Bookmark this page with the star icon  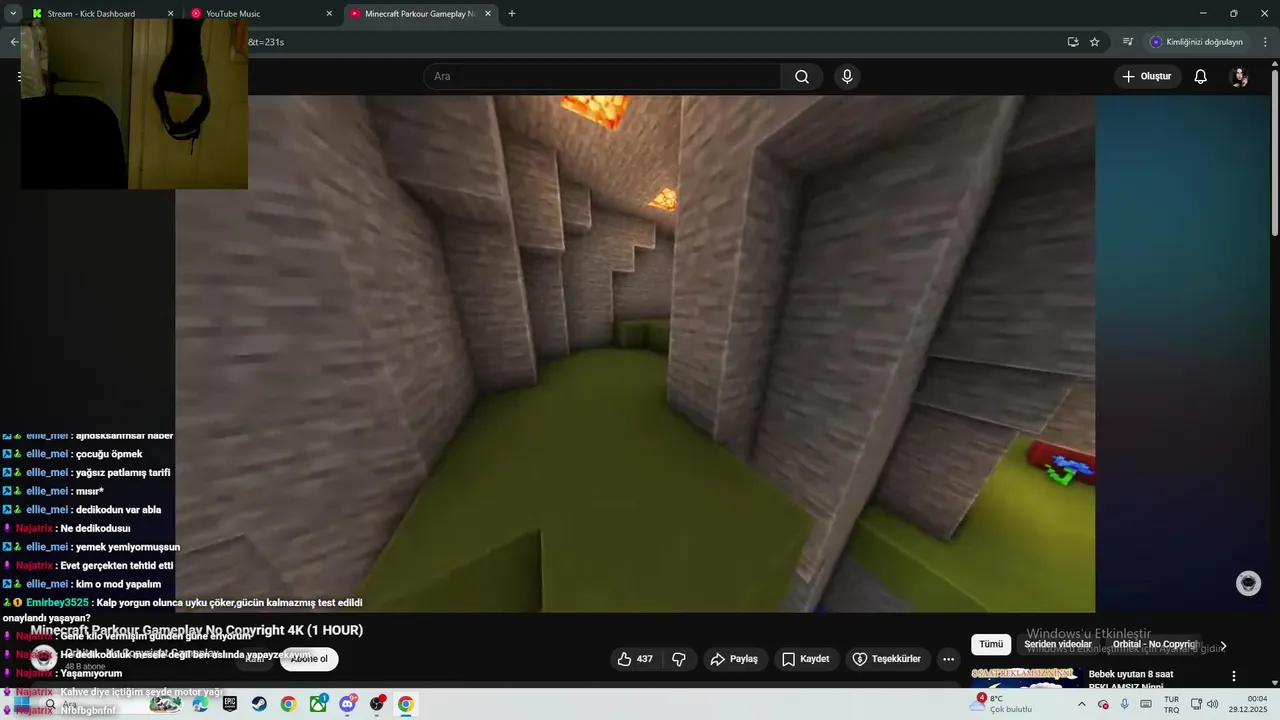pyautogui.click(x=1095, y=42)
